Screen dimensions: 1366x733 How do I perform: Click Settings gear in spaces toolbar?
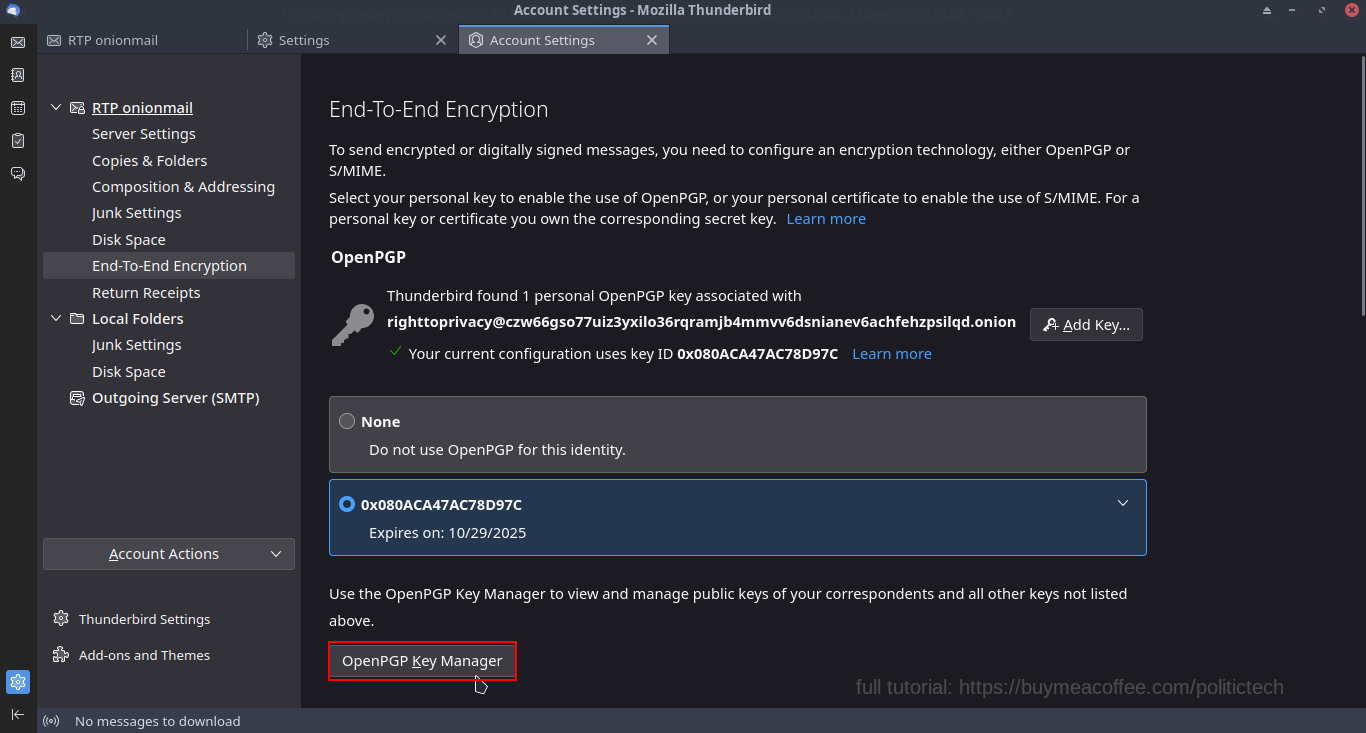click(17, 682)
